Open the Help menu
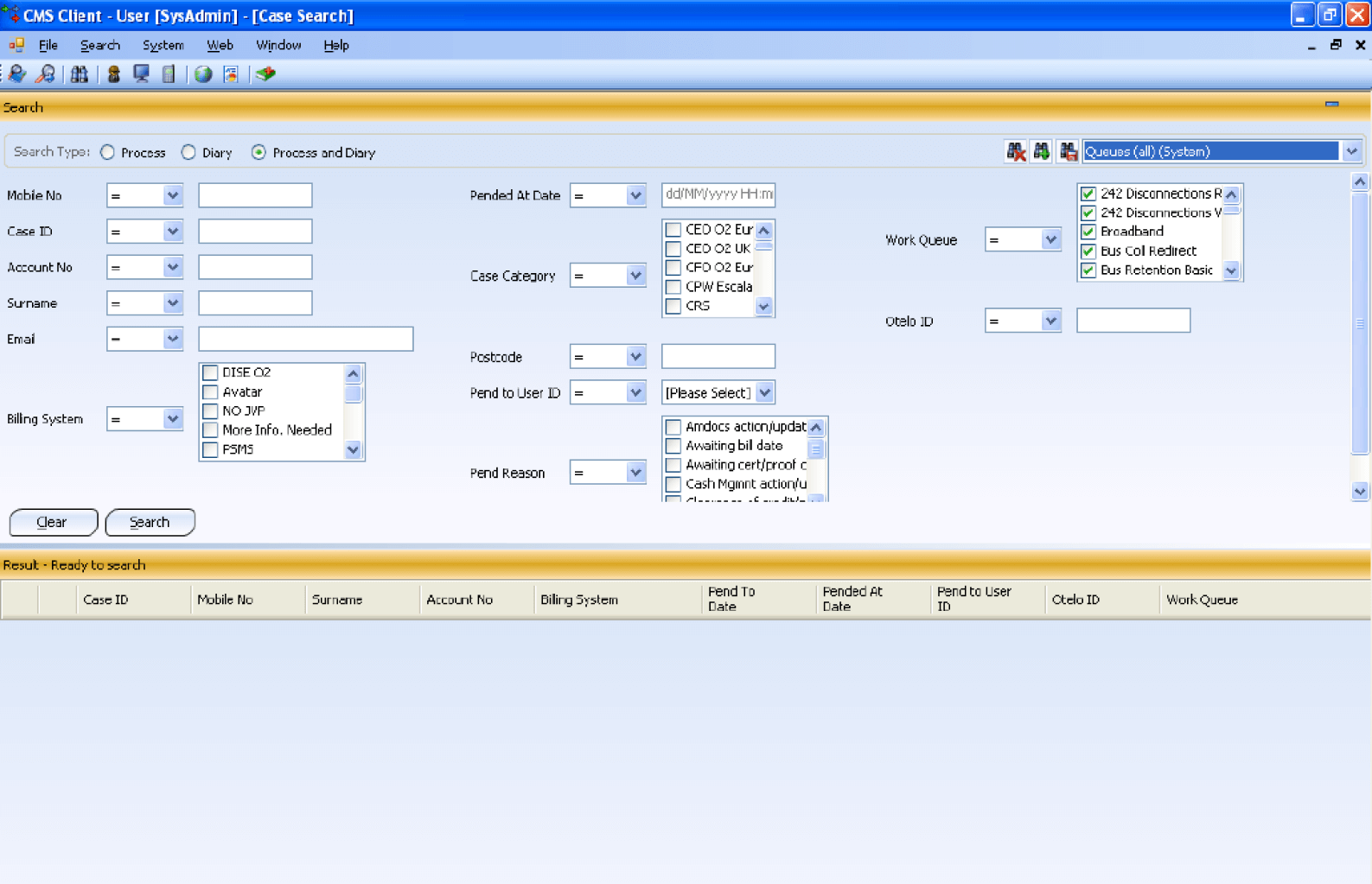 336,45
